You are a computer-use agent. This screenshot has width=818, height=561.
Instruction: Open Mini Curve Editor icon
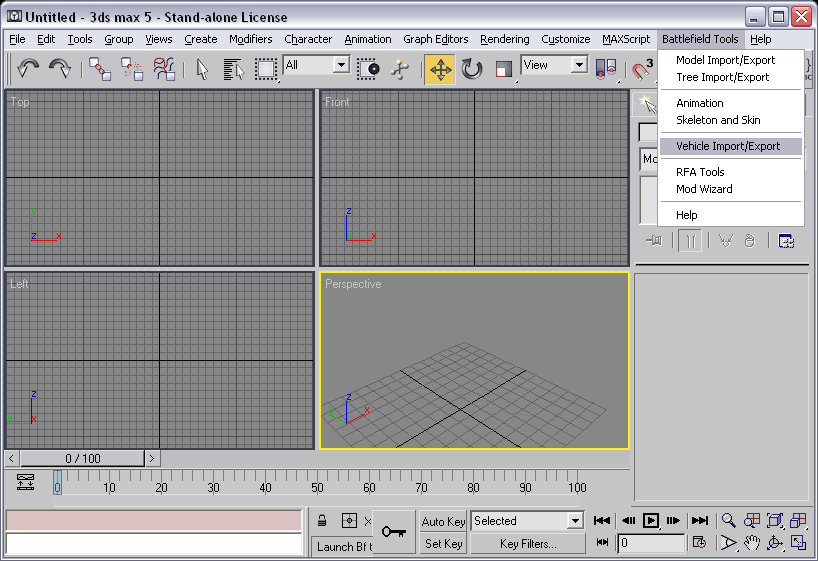point(25,482)
